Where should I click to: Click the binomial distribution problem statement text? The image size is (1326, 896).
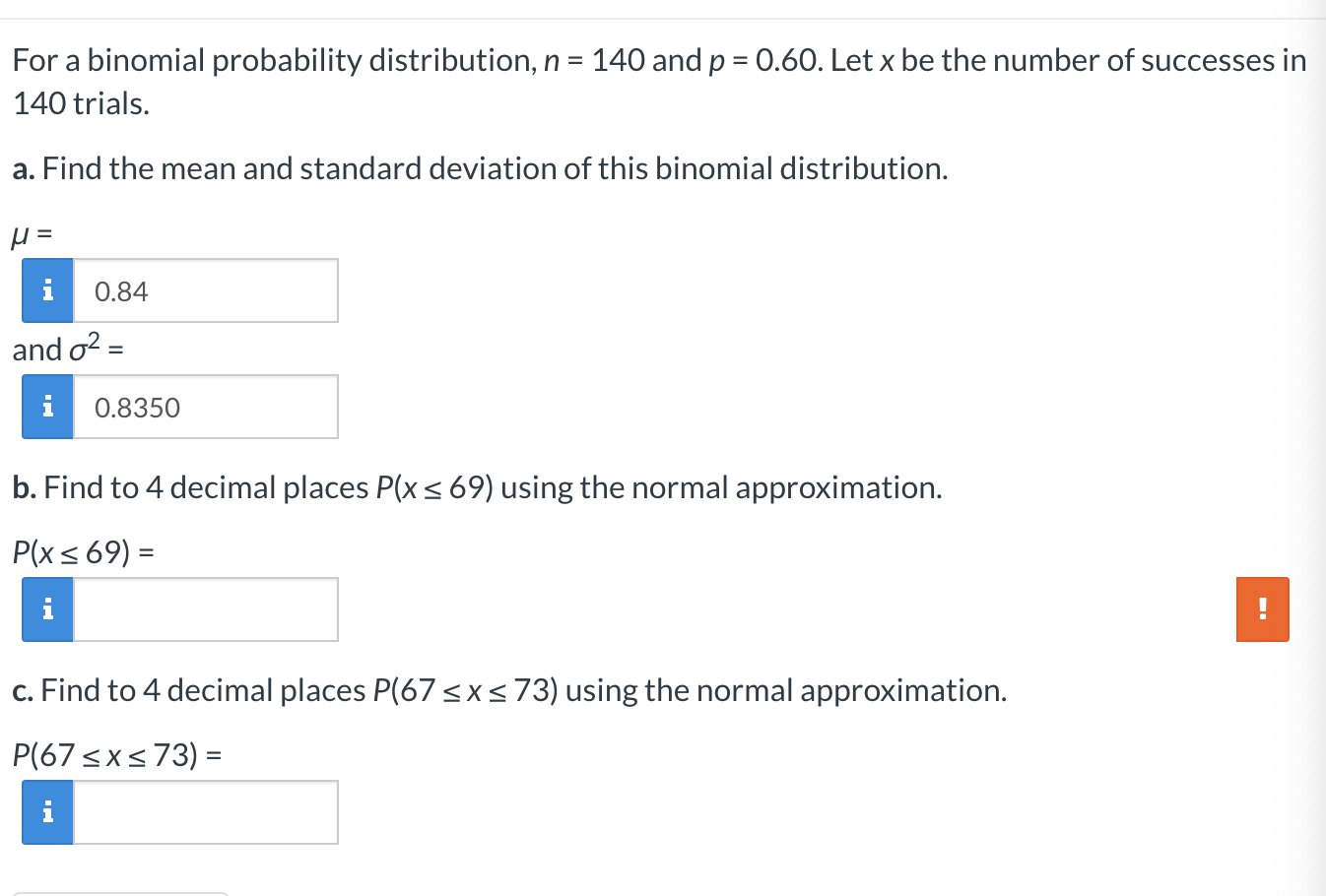tap(657, 60)
